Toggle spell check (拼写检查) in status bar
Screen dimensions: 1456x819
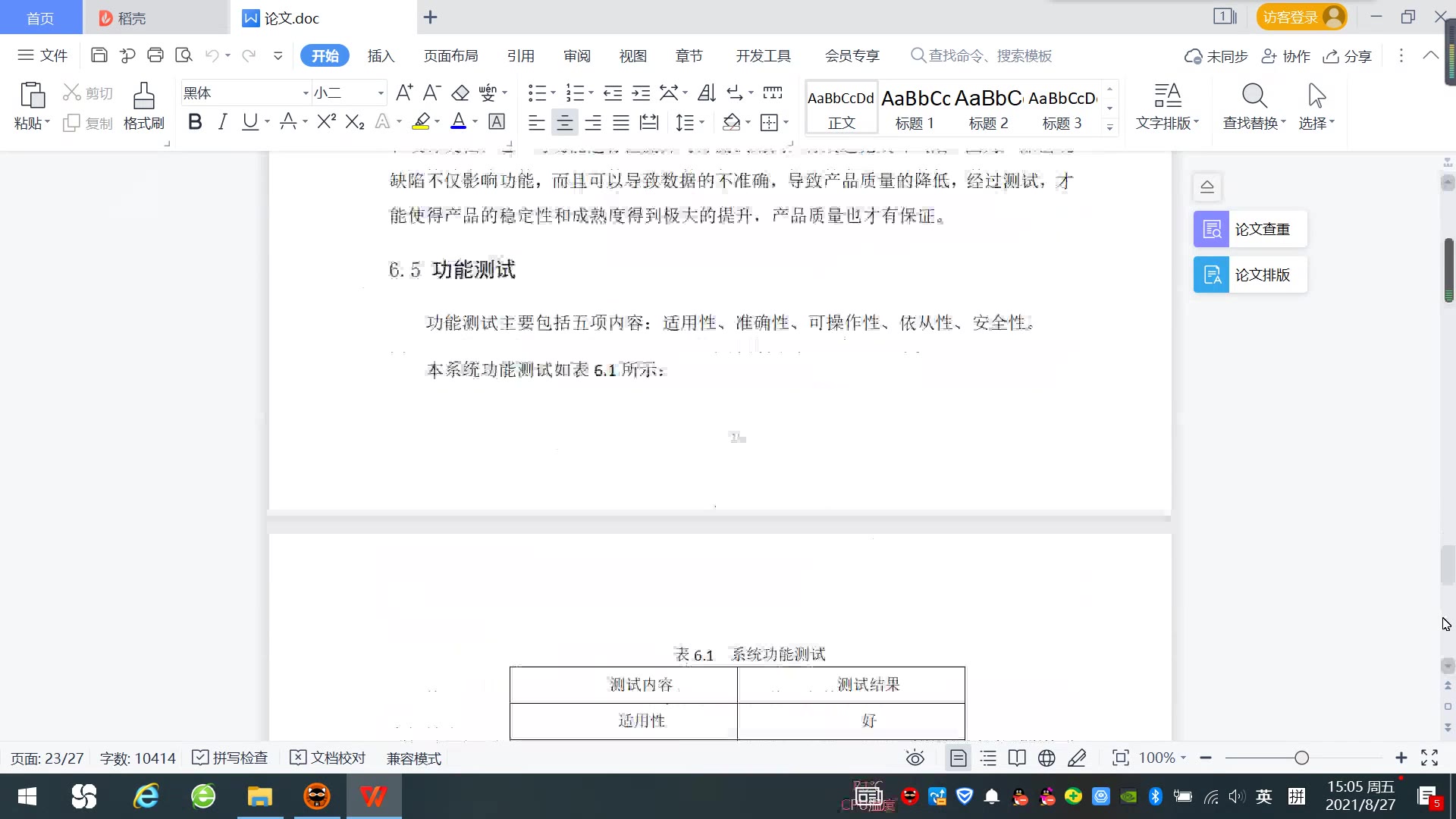[x=231, y=758]
